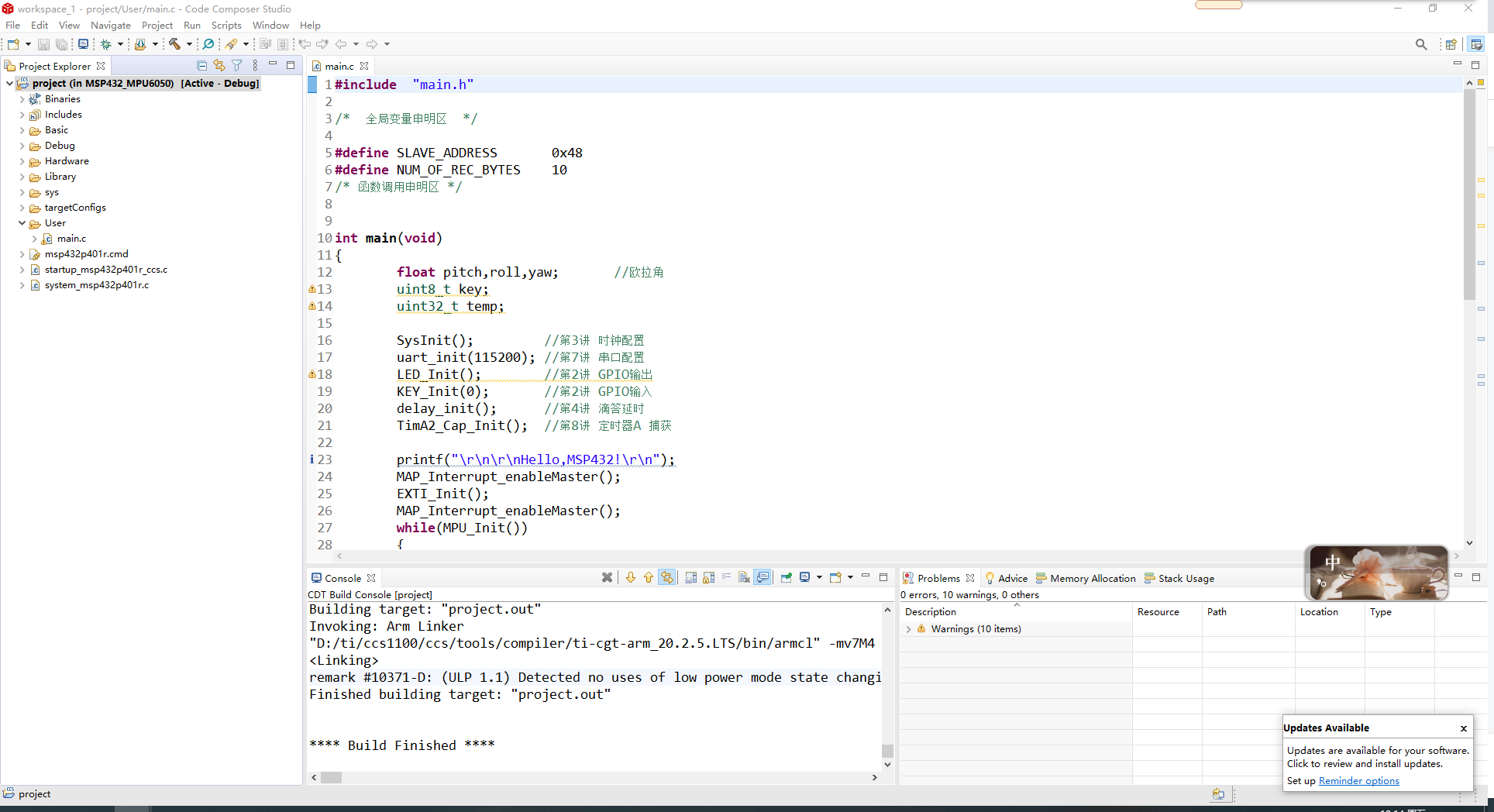Select main.c in Project Explorer tree
1494x812 pixels.
(x=71, y=239)
